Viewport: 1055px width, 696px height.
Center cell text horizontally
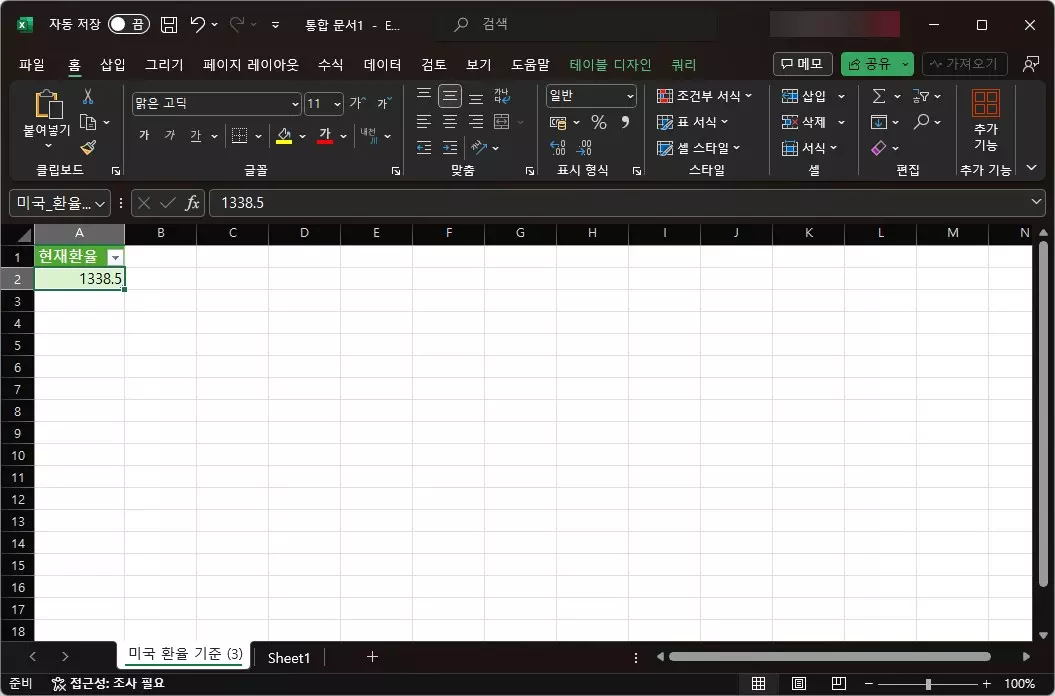[x=450, y=122]
